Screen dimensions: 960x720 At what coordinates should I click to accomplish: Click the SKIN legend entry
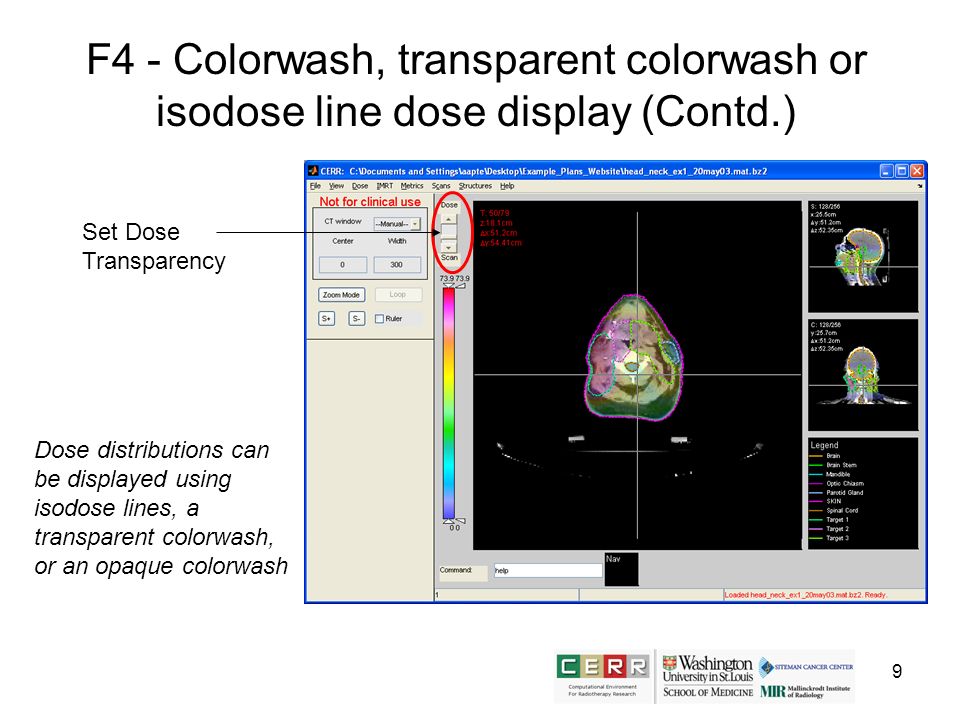[833, 501]
